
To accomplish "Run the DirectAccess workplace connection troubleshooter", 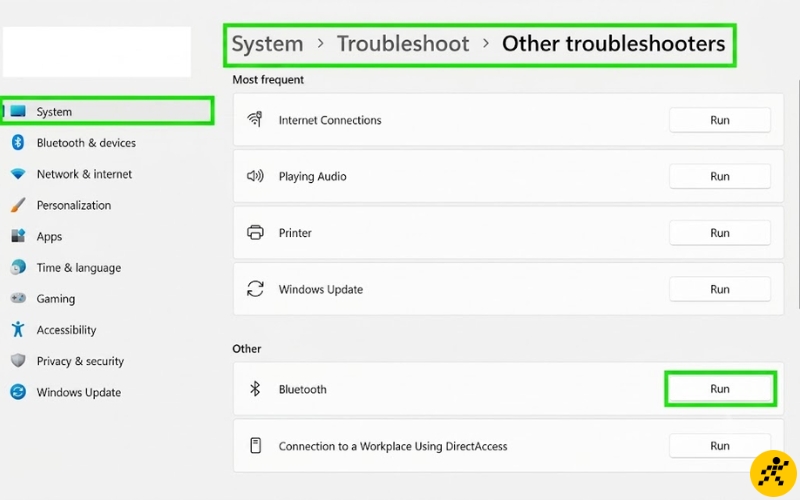I will tap(719, 445).
